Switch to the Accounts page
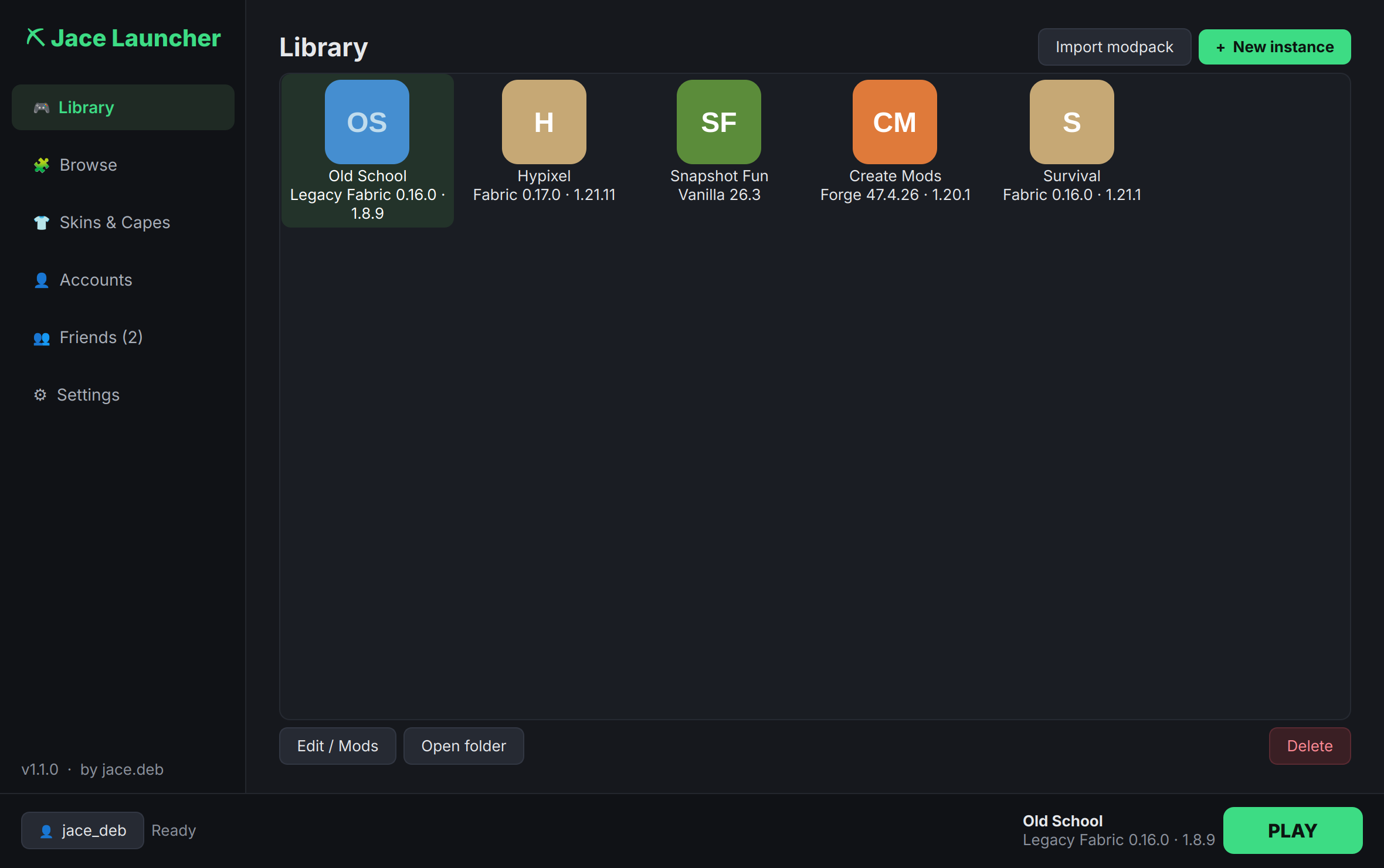The height and width of the screenshot is (868, 1384). pos(123,280)
